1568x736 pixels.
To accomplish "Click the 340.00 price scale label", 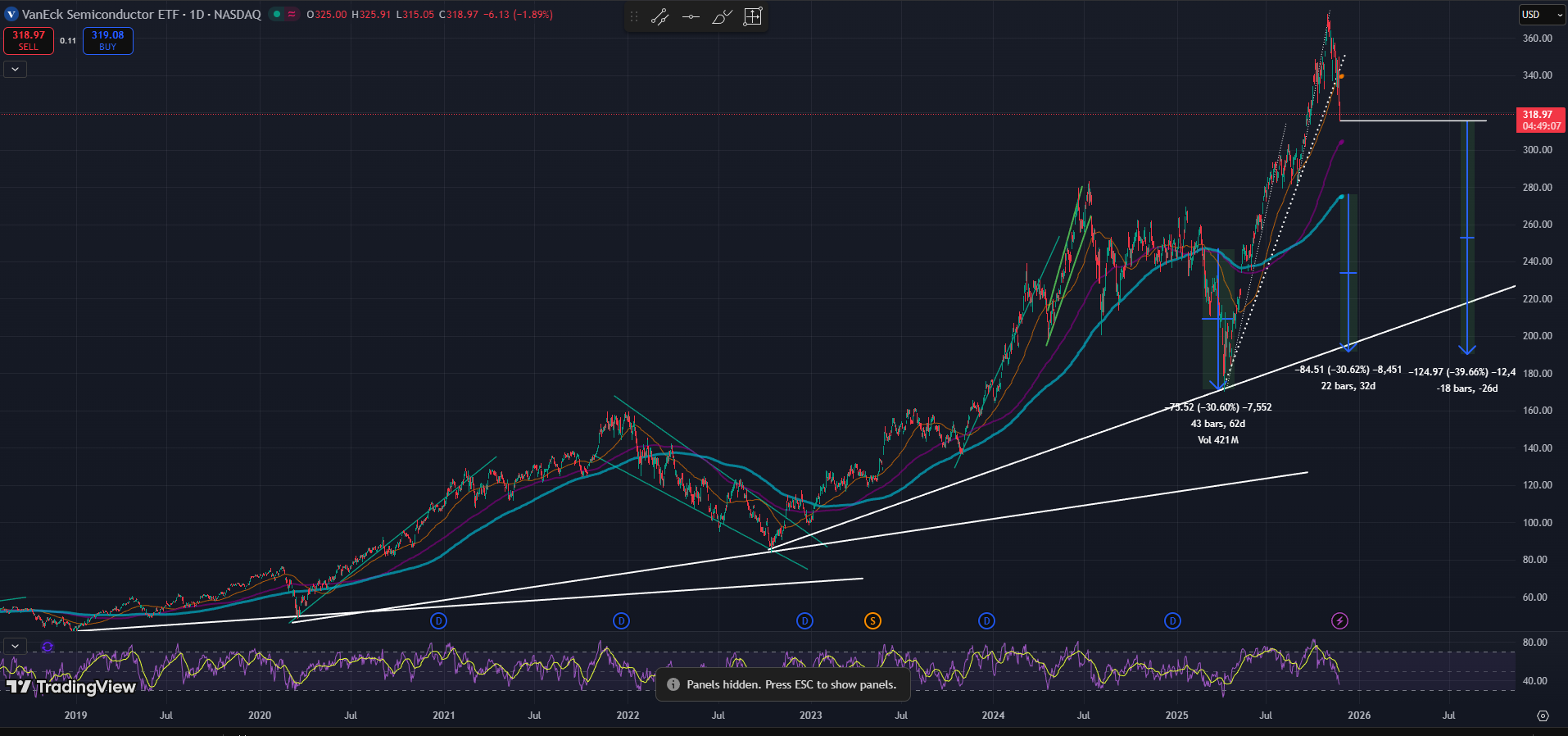I will (x=1537, y=75).
